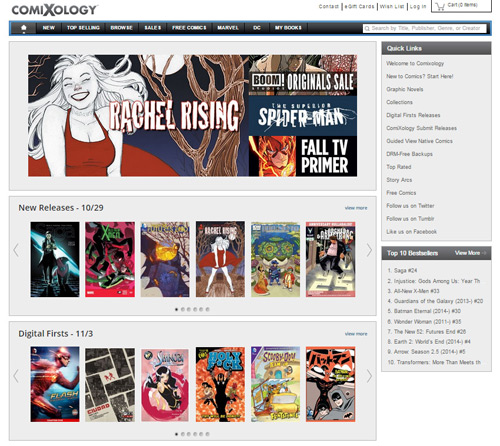Open the TOP SELLING menu

coord(83,28)
